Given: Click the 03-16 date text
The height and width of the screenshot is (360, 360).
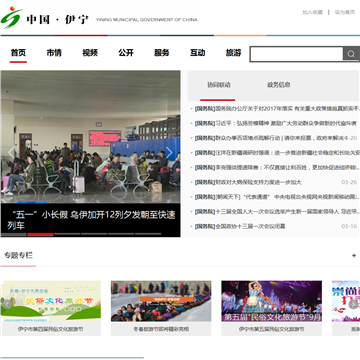Looking at the screenshot, I should point(349,226).
